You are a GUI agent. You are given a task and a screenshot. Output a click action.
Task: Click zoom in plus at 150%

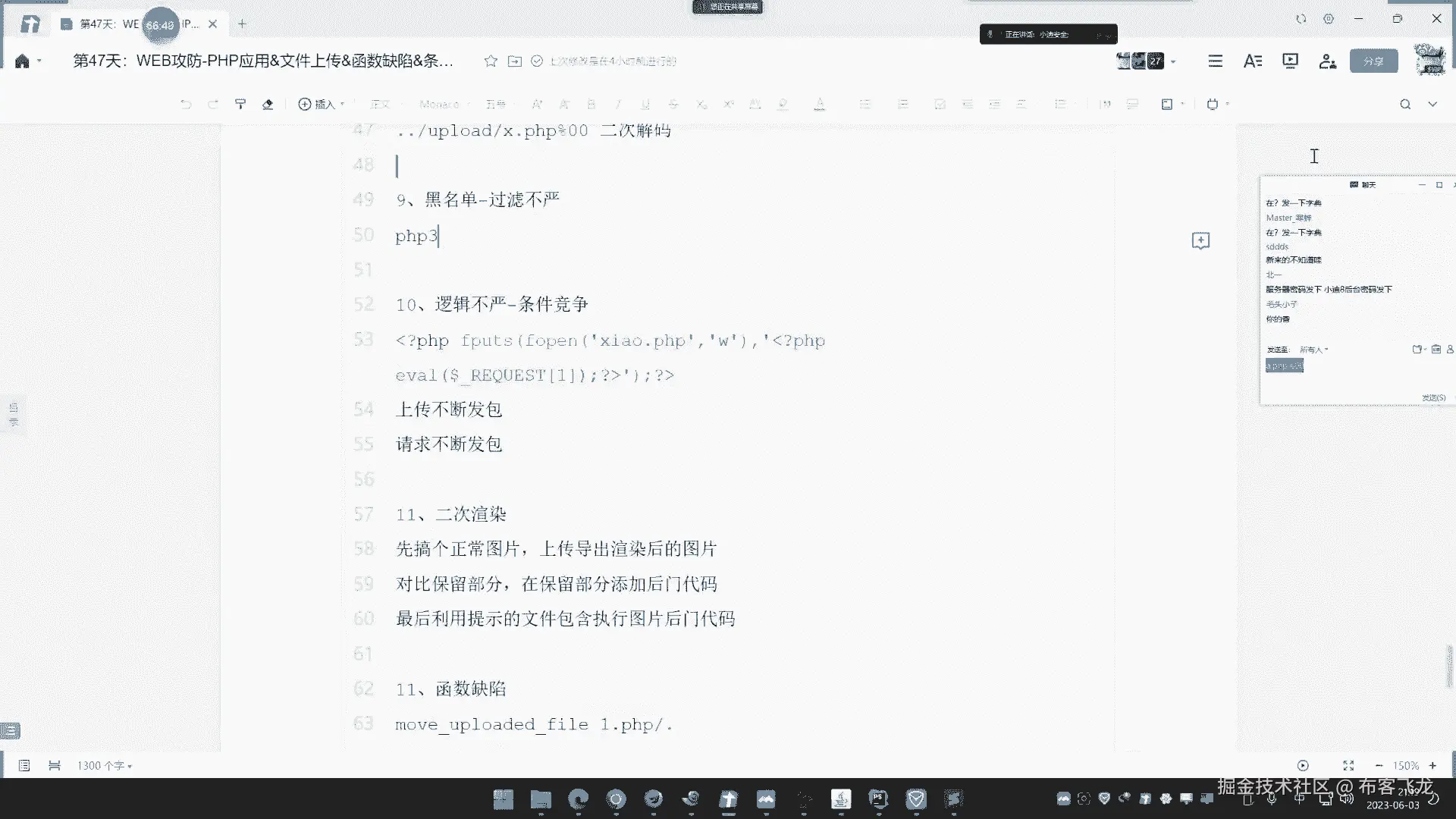pyautogui.click(x=1432, y=766)
